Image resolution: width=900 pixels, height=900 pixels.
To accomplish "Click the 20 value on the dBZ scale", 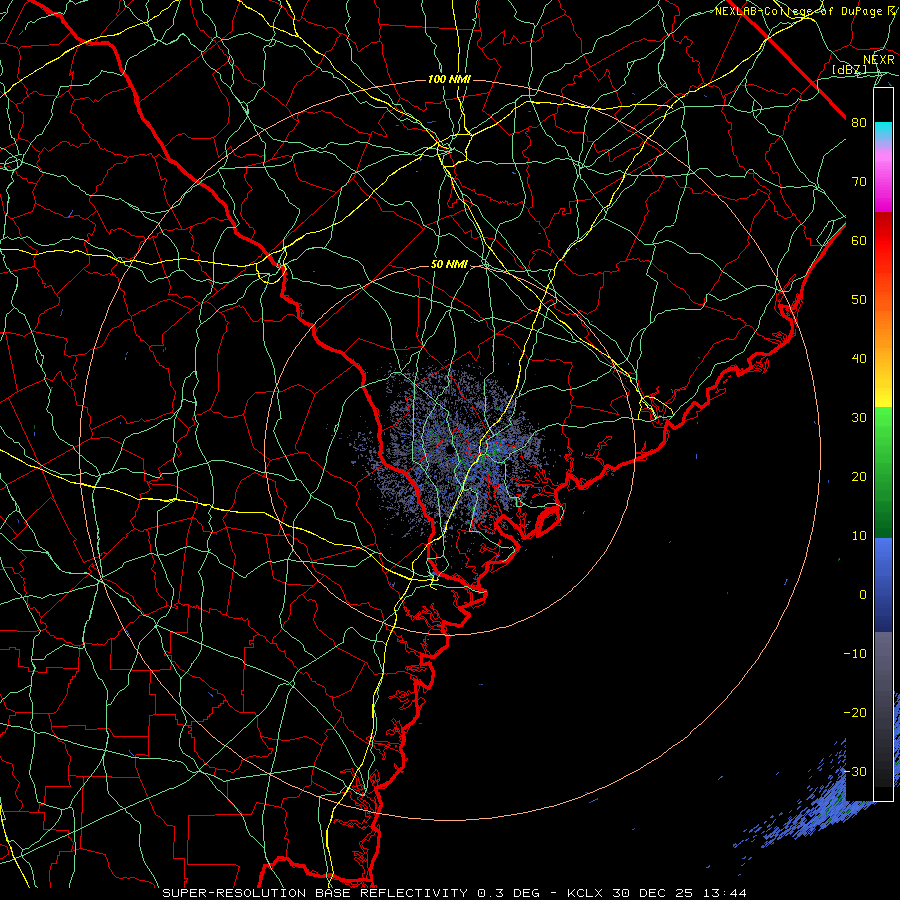I will pos(859,476).
